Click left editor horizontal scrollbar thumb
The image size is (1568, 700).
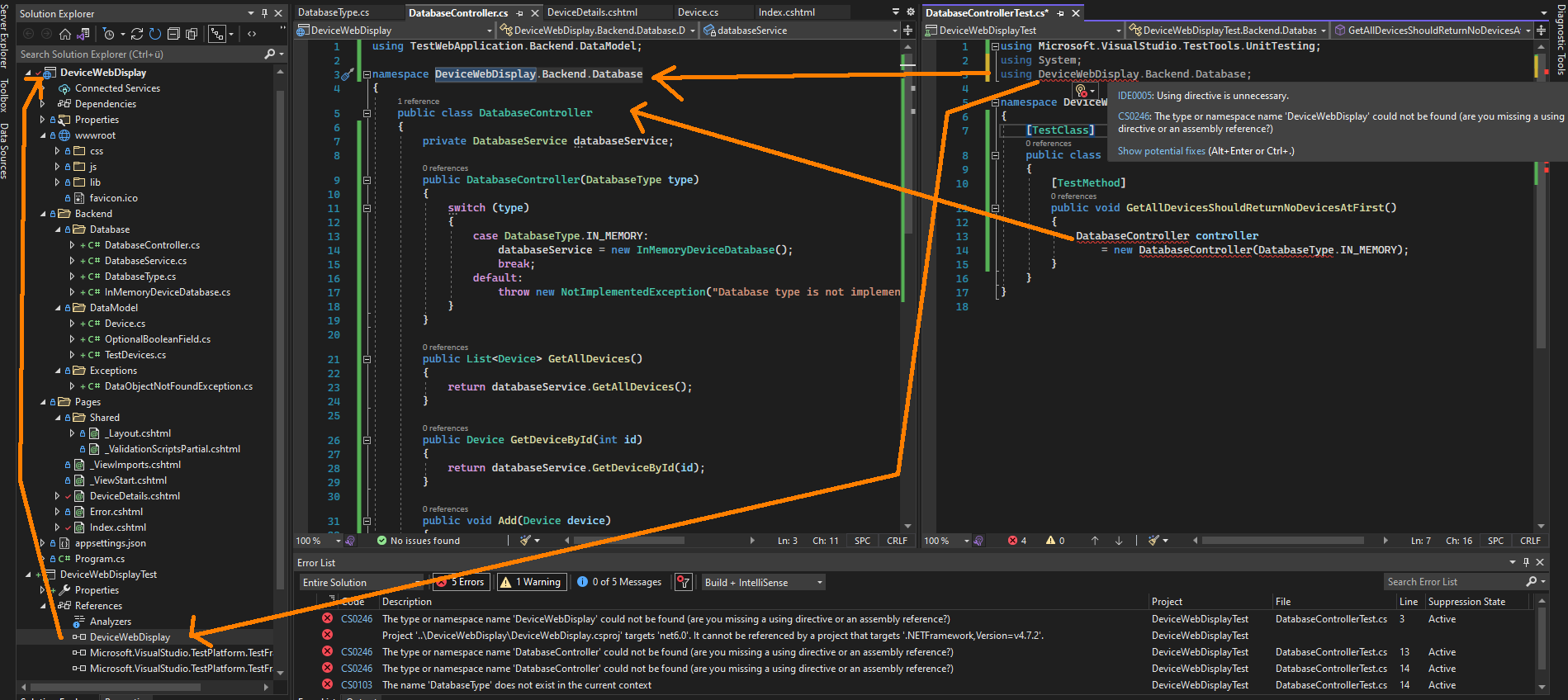pos(628,541)
